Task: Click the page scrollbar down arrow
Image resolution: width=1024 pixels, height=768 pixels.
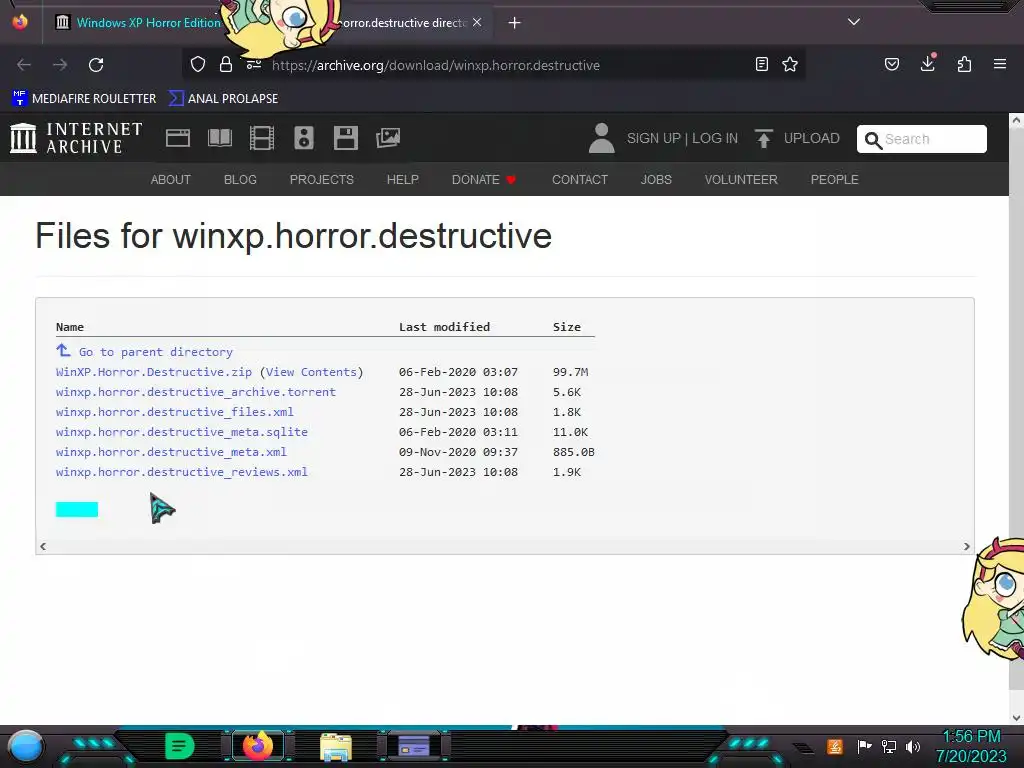Action: tap(1016, 718)
